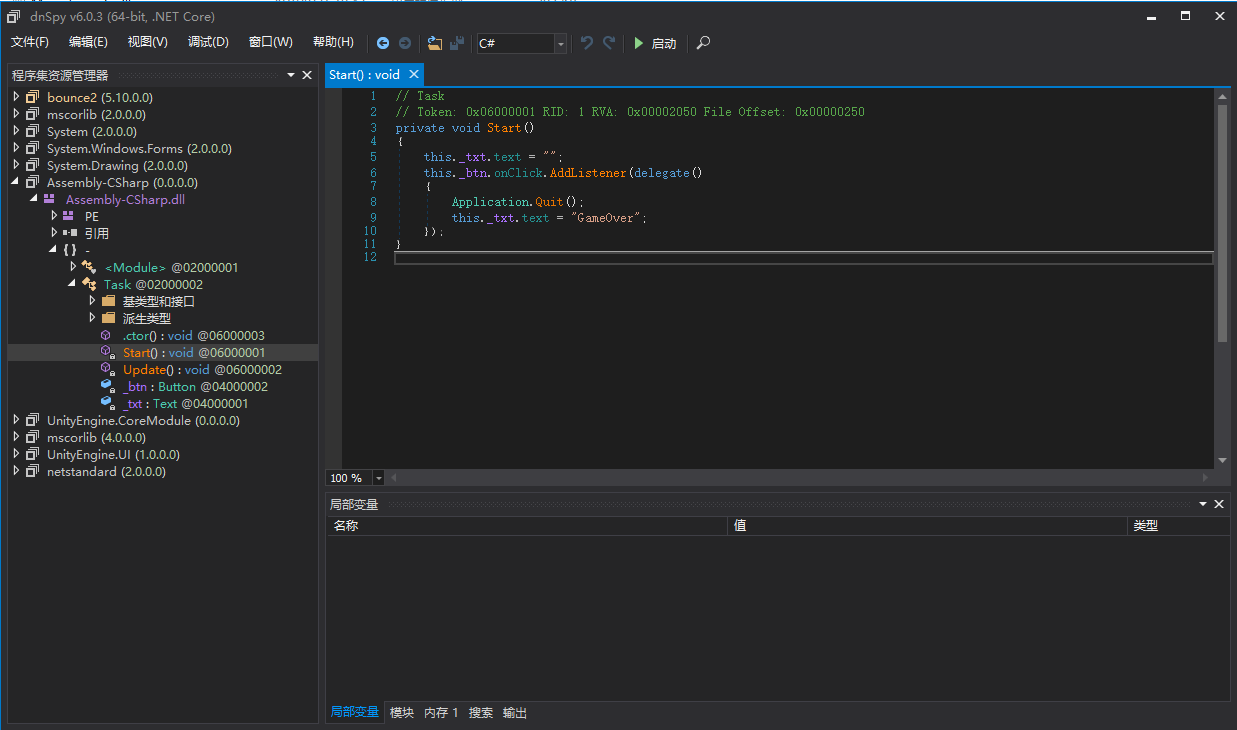Click Application in the code line 8
The height and width of the screenshot is (730, 1237).
491,202
